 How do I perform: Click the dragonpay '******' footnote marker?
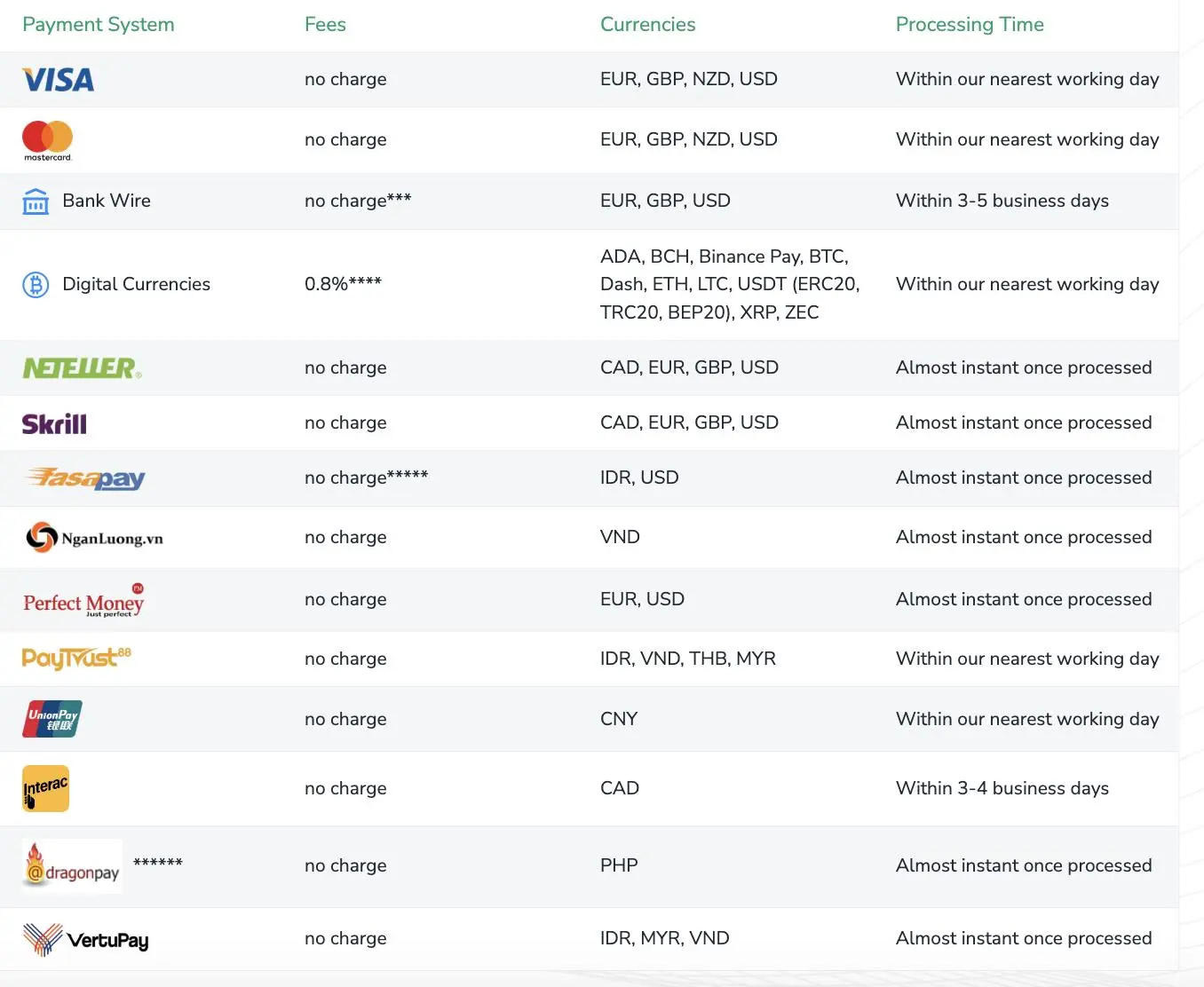click(x=158, y=862)
